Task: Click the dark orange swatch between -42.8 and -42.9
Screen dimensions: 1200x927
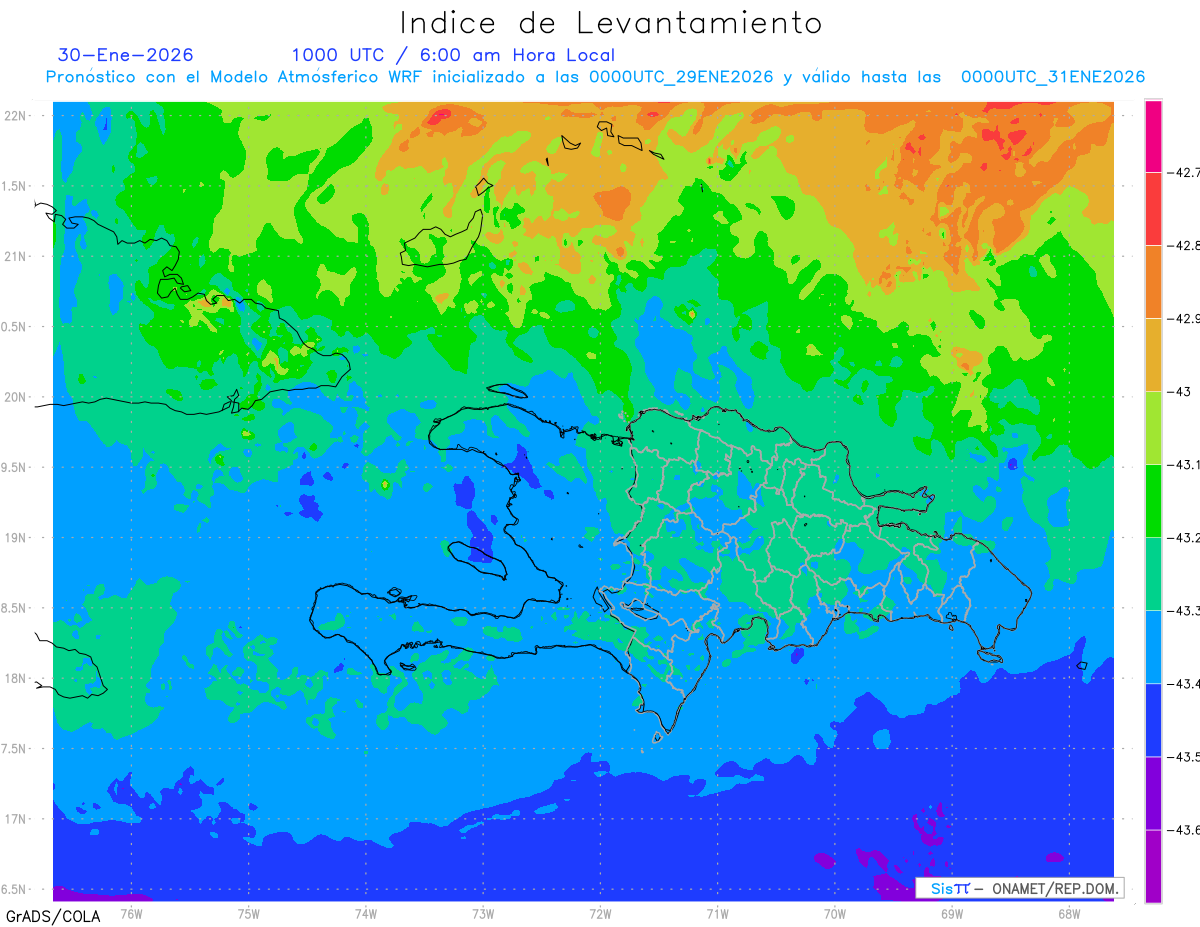Action: 1153,281
